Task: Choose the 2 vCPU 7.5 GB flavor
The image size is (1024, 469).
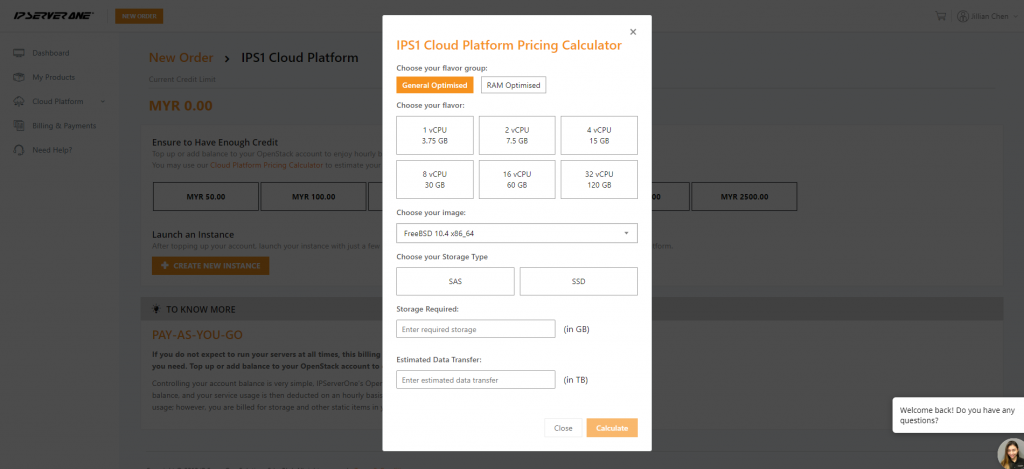Action: coord(517,135)
